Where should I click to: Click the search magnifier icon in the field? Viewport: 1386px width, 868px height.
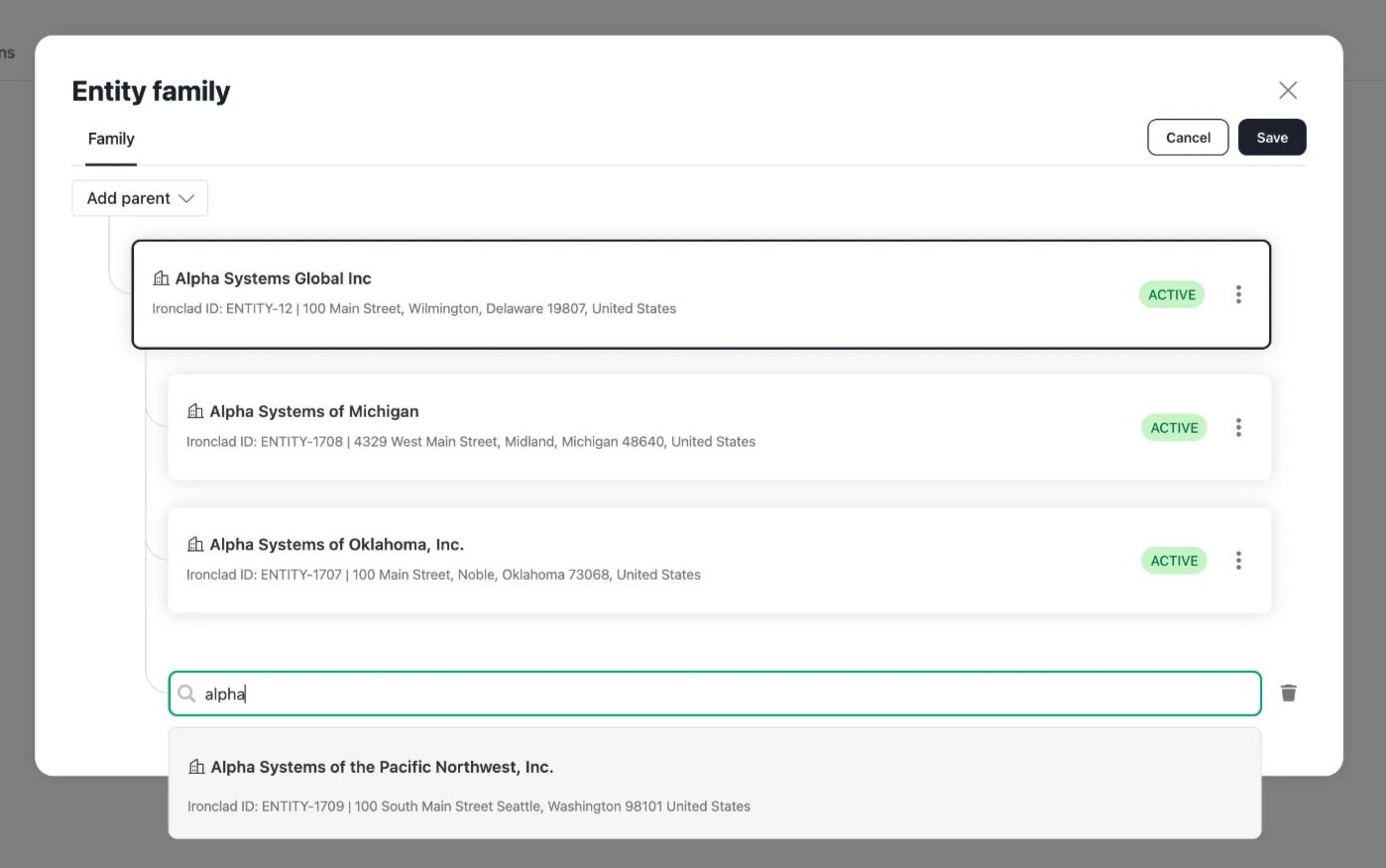(186, 694)
